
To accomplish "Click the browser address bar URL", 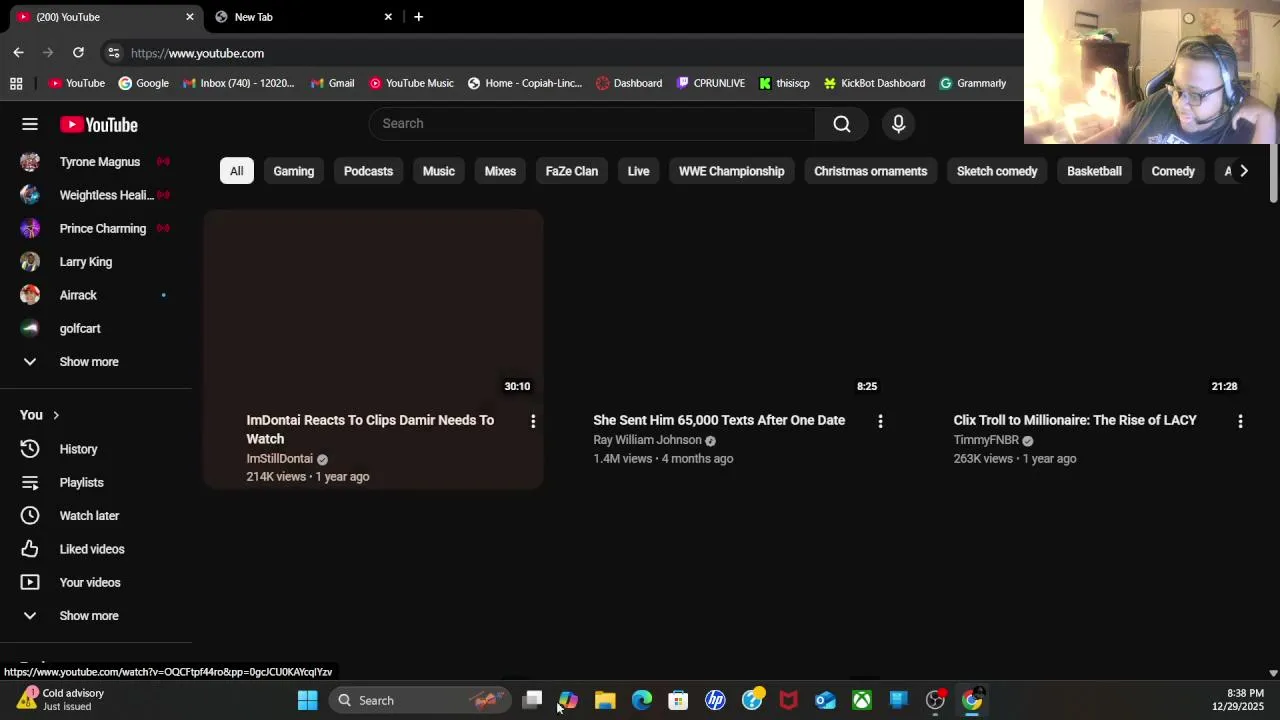I will (x=198, y=53).
